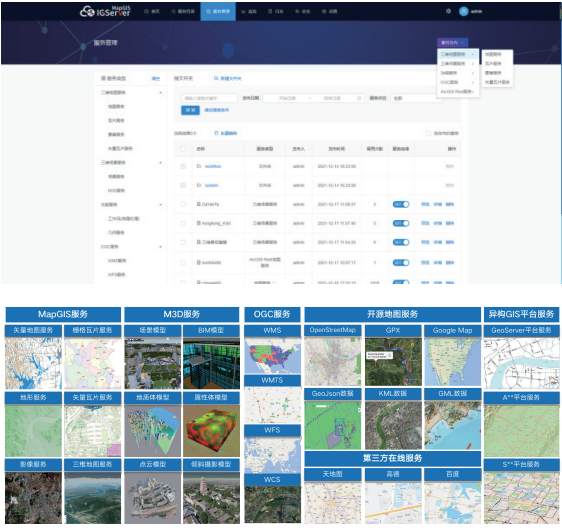This screenshot has height=528, width=562.
Task: Click the BIM模型 thumbnail in M3D服务
Action: pyautogui.click(x=211, y=363)
